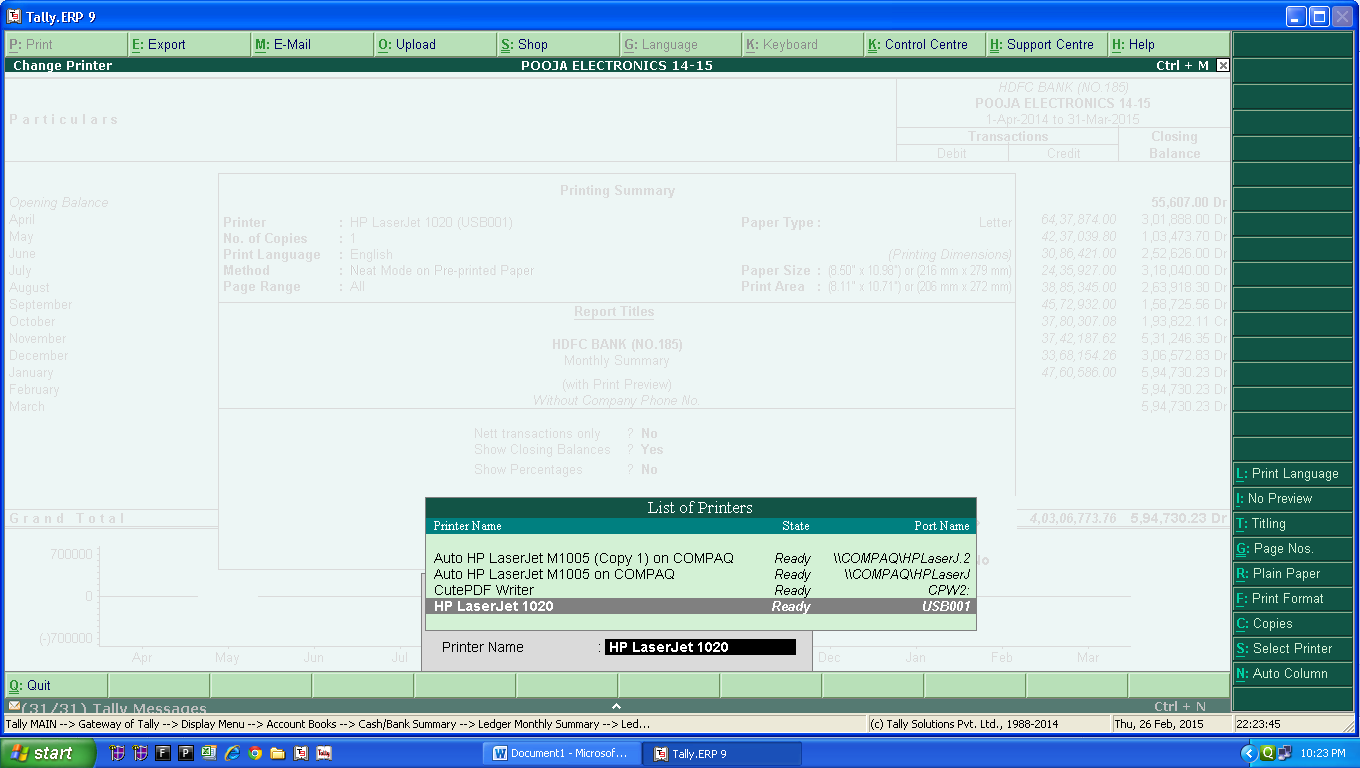Open the K: Control Centre button
The width and height of the screenshot is (1360, 768).
[925, 44]
